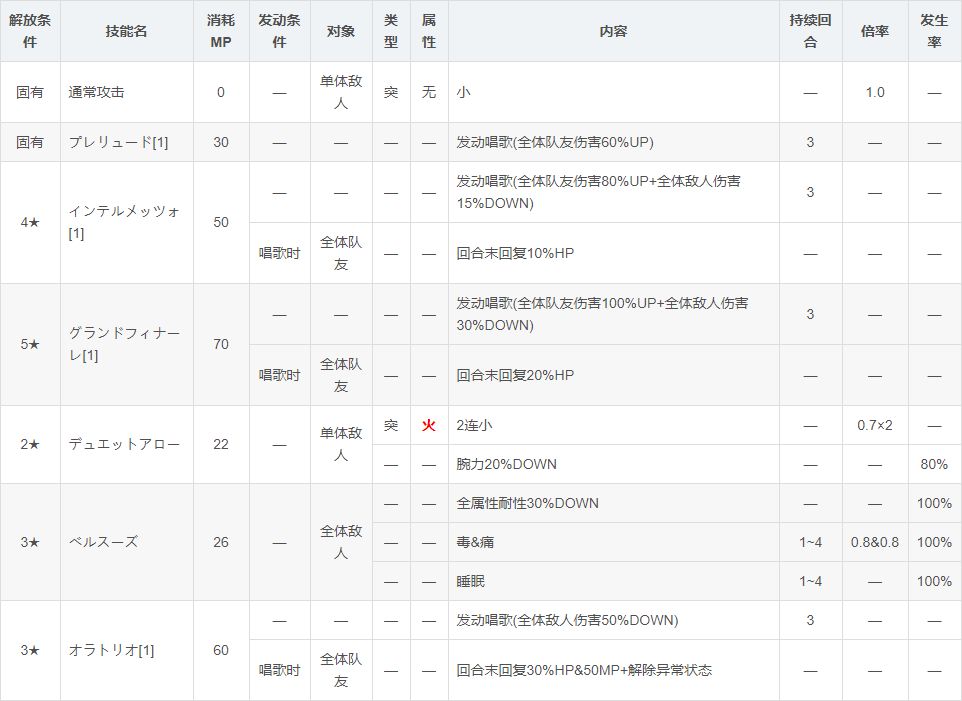Click the text 回合末回复10%HP
The width and height of the screenshot is (962, 701).
[515, 253]
